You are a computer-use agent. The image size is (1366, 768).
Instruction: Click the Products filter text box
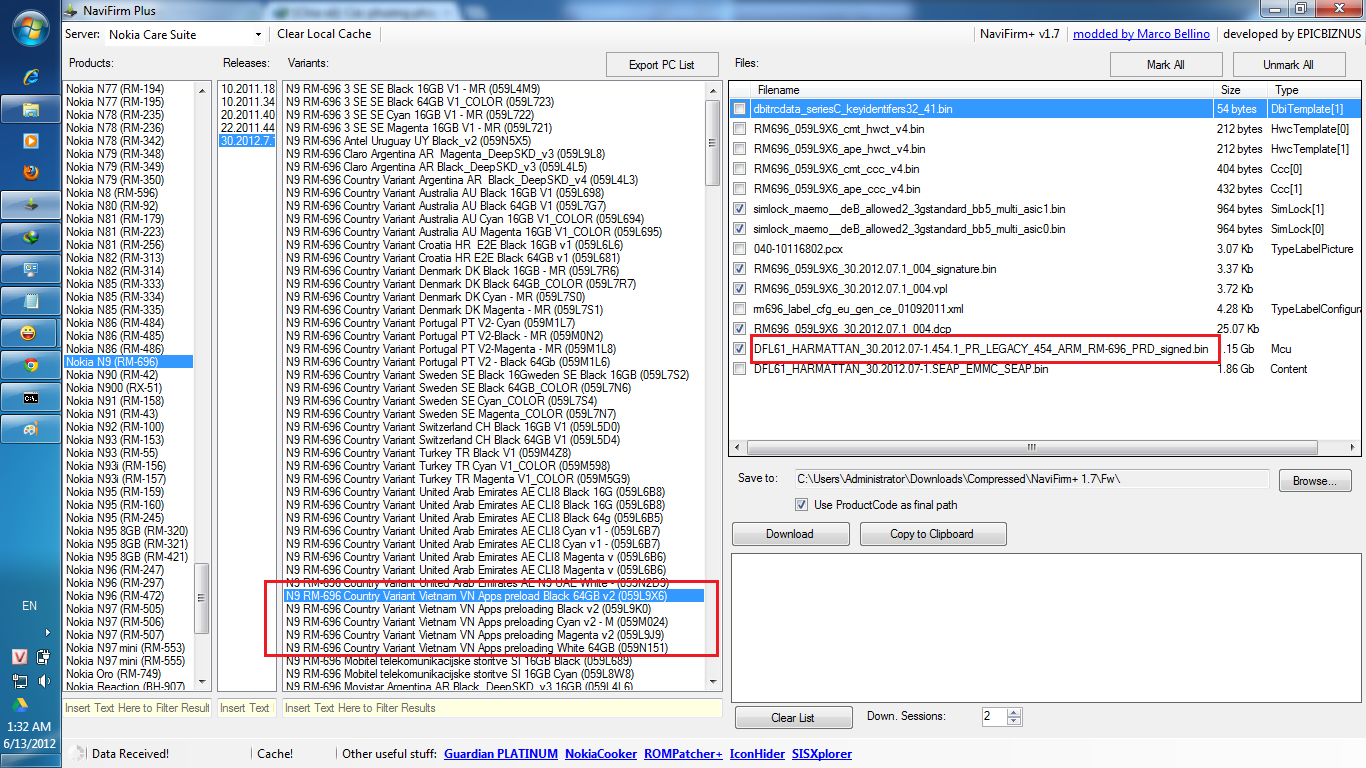[137, 708]
